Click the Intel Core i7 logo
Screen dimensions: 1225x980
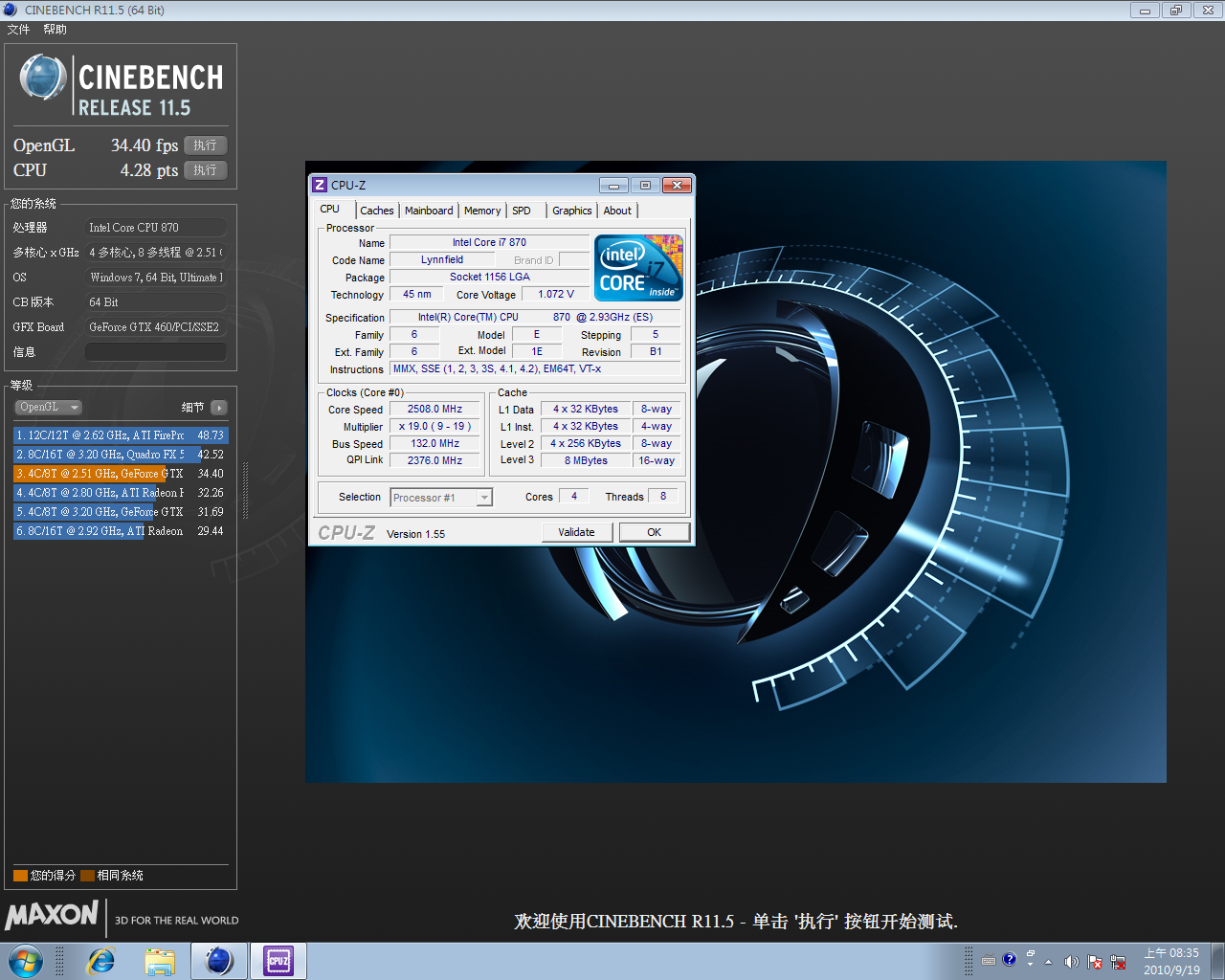[x=638, y=268]
